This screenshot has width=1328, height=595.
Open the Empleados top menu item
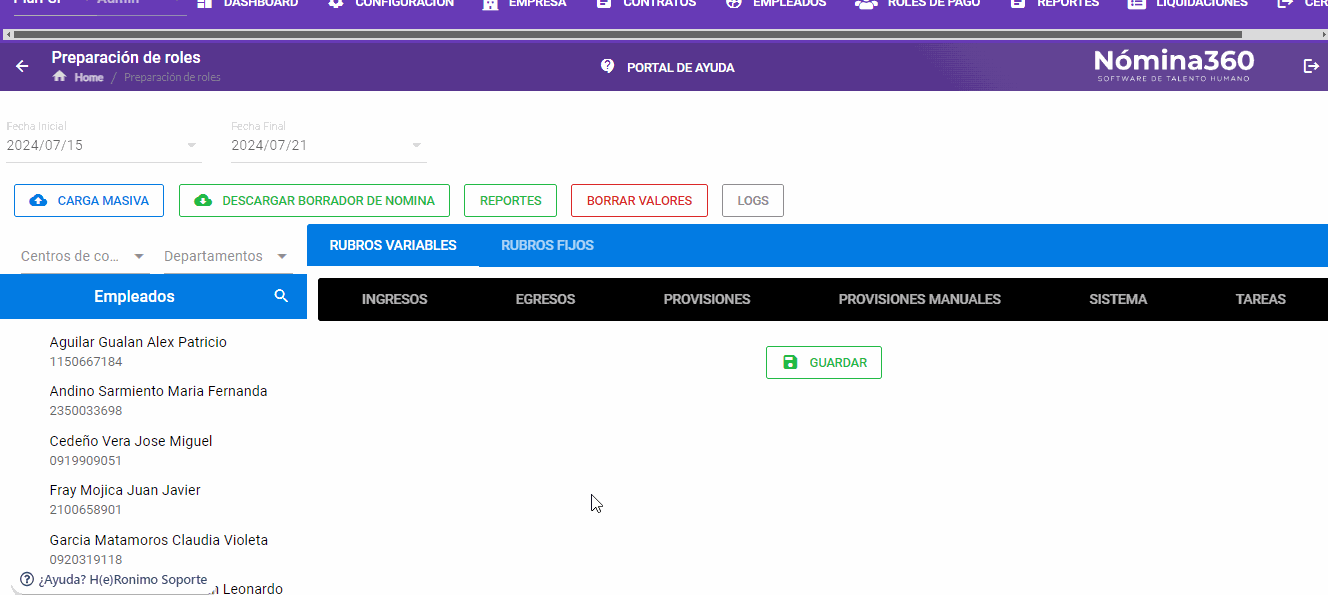tap(776, 4)
